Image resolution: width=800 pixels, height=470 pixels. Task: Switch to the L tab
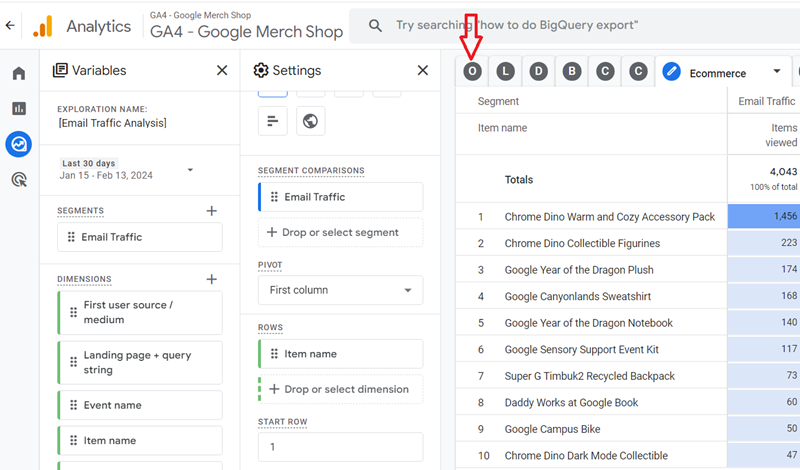pos(506,71)
